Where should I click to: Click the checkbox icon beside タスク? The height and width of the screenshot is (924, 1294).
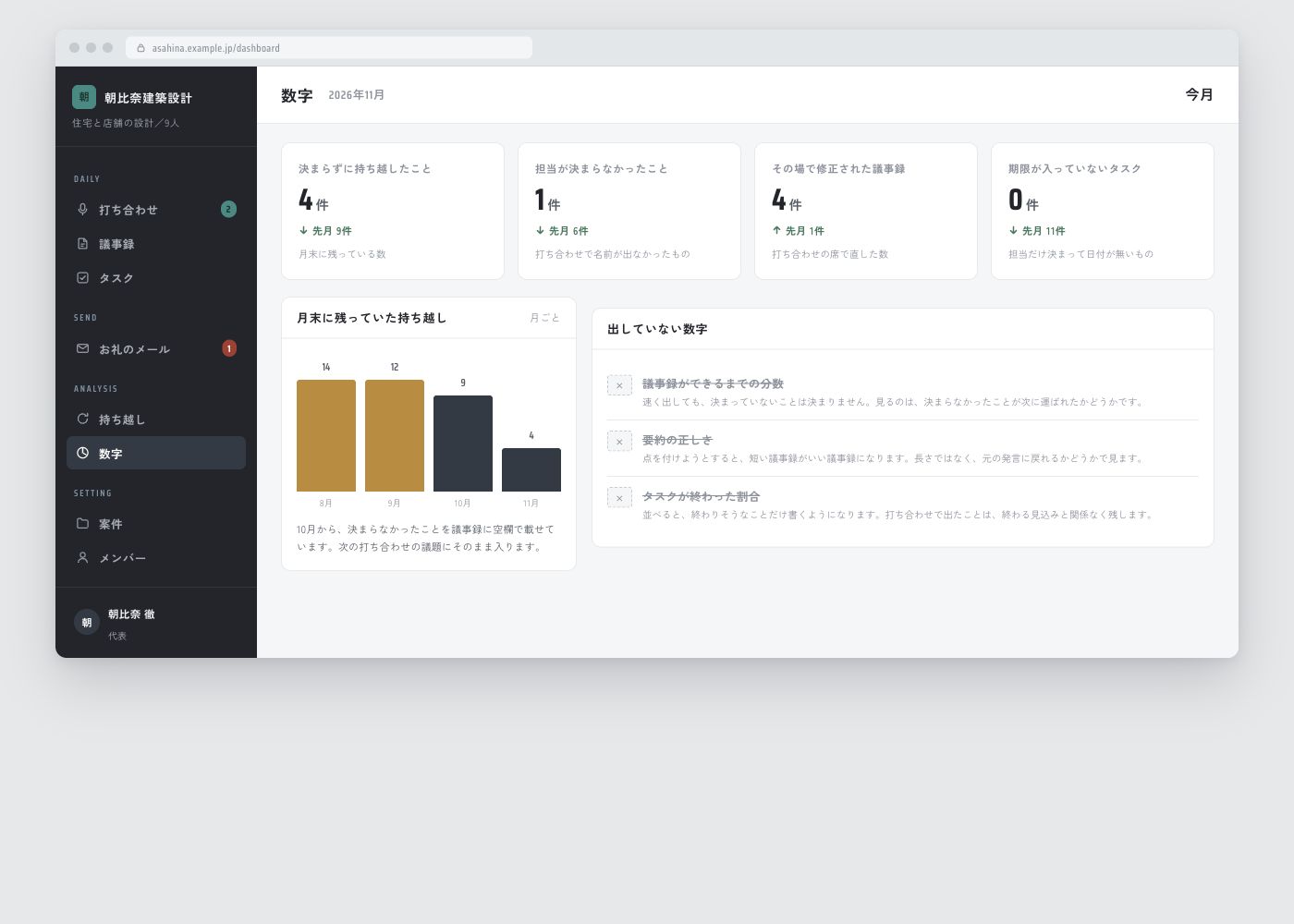pos(82,278)
